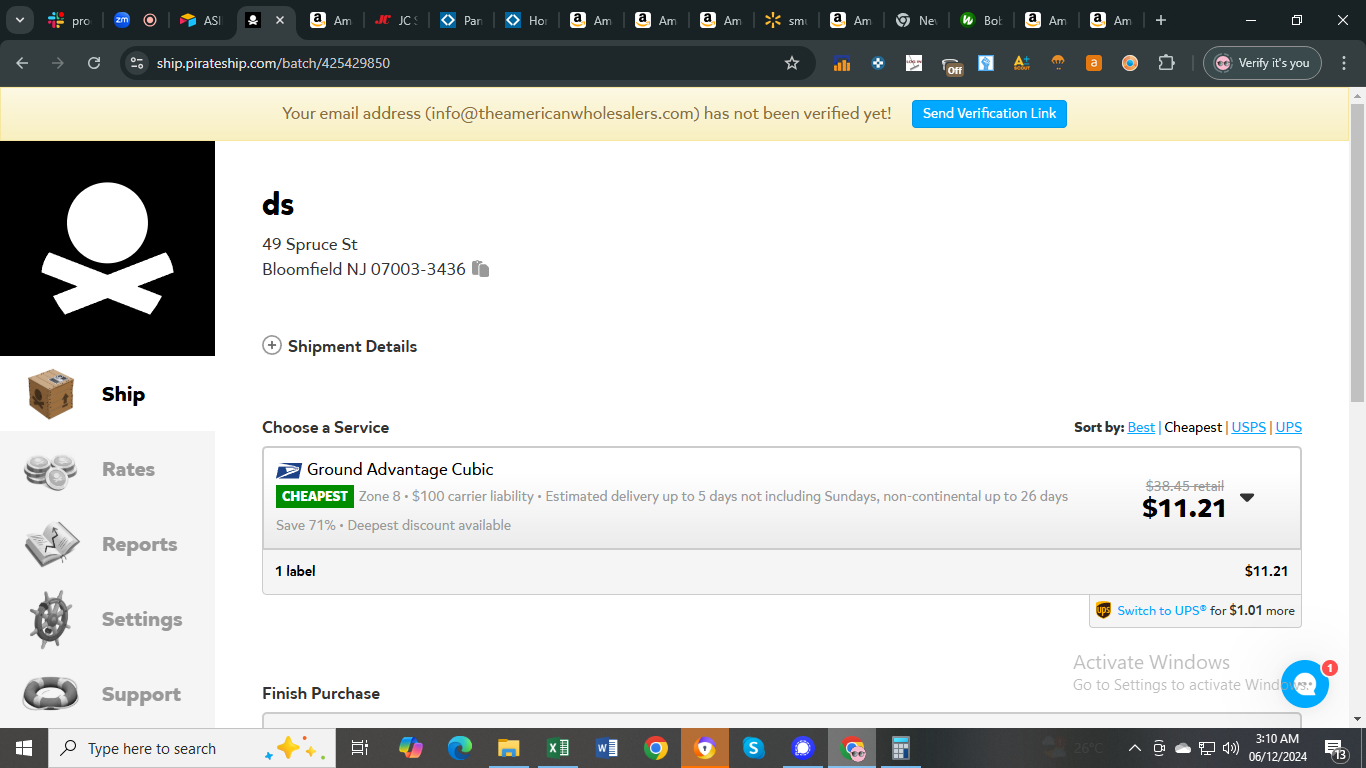Viewport: 1366px width, 768px height.
Task: Open Settings in the Pirate Ship sidebar
Action: [107, 619]
